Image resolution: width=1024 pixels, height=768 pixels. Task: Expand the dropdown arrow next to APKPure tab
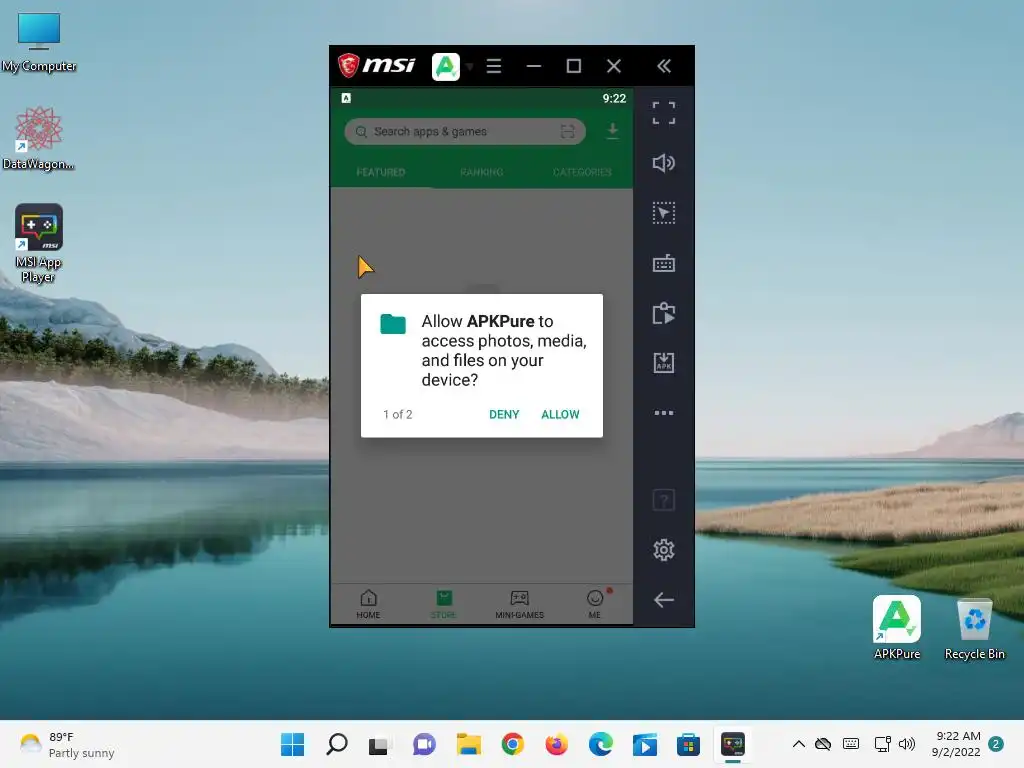pyautogui.click(x=470, y=67)
